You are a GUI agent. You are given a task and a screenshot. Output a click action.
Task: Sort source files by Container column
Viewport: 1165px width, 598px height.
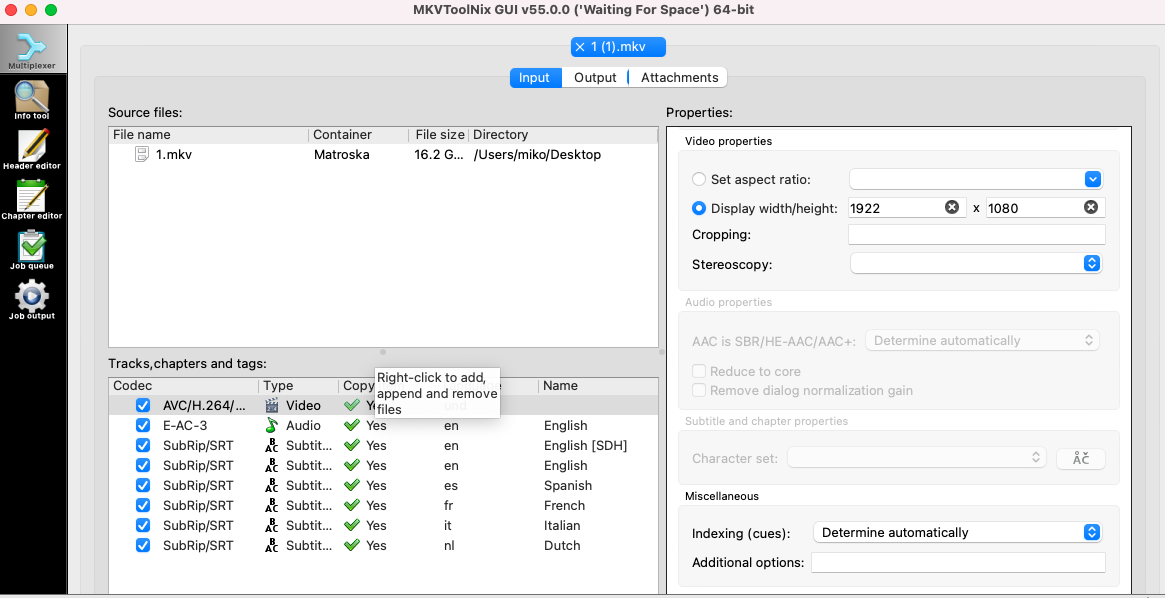[359, 134]
